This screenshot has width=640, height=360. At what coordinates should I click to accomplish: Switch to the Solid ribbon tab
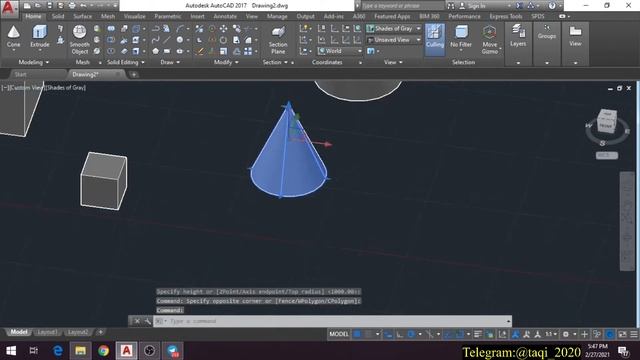(58, 16)
